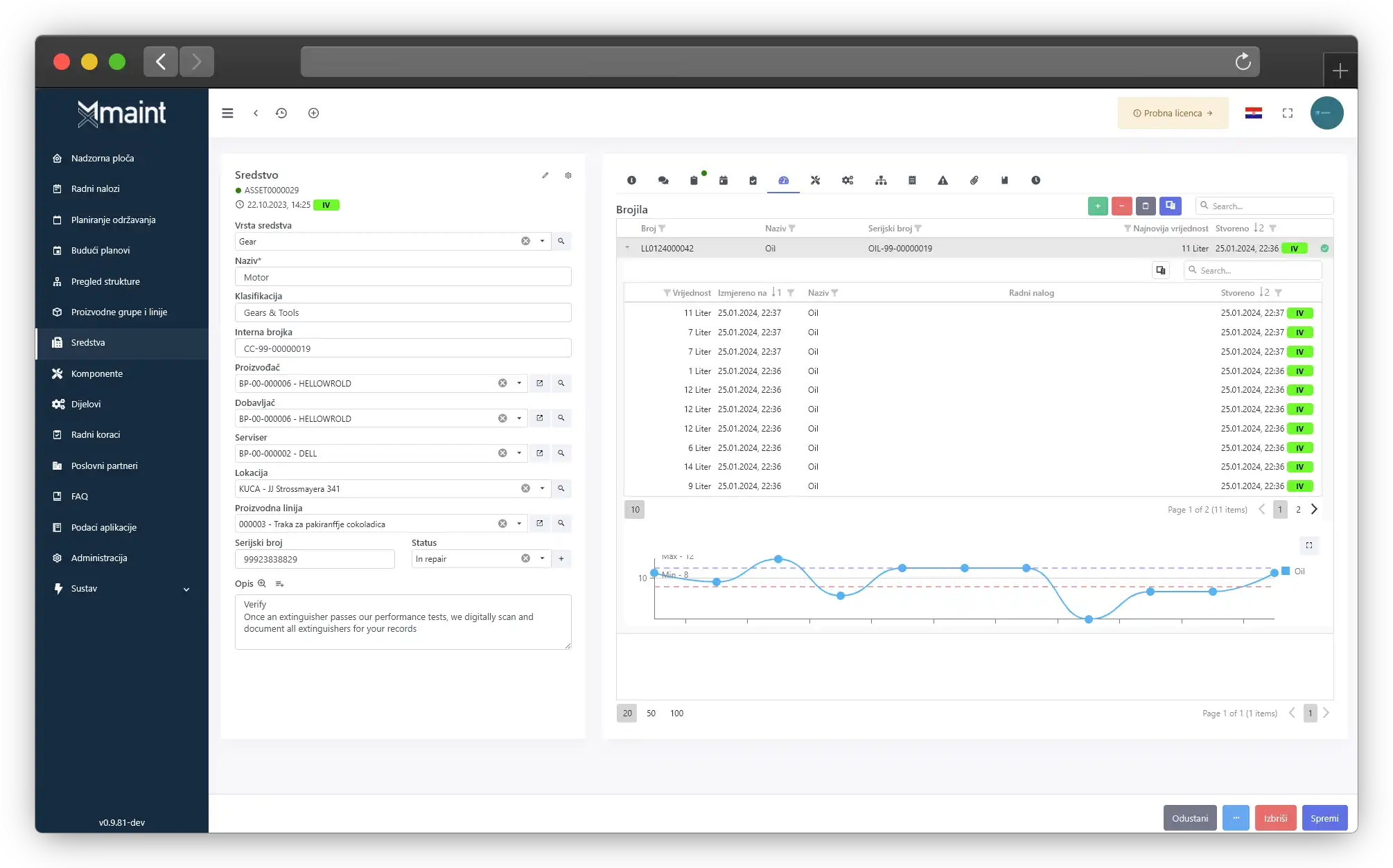
Task: Click the red remove meter button
Action: point(1121,206)
